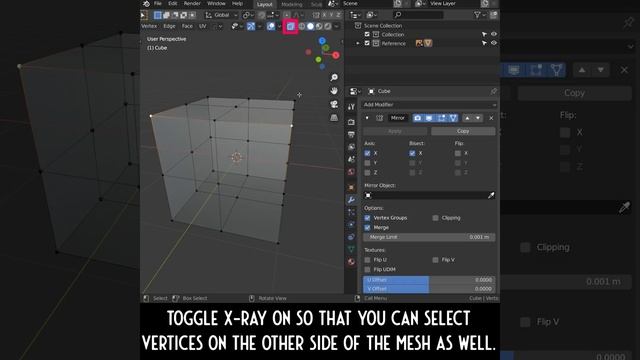Enable Axis Z checkbox
Screen dimensions: 640x360
pyautogui.click(x=367, y=173)
